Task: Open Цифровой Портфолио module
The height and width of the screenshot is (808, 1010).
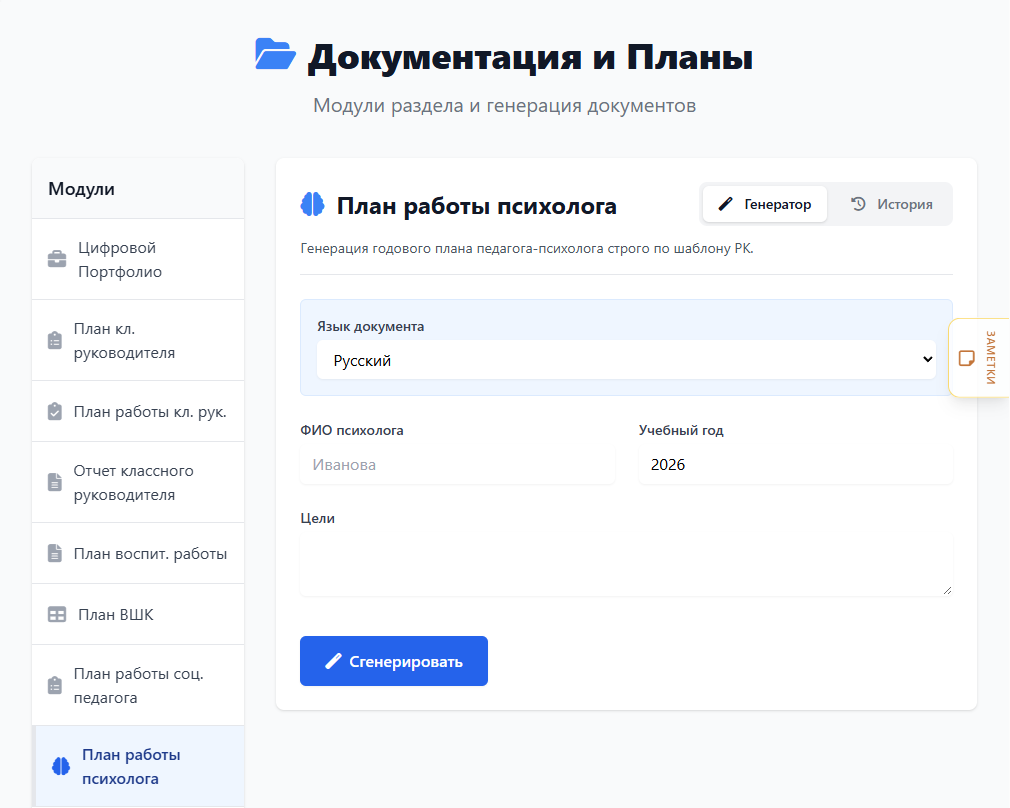Action: 138,259
